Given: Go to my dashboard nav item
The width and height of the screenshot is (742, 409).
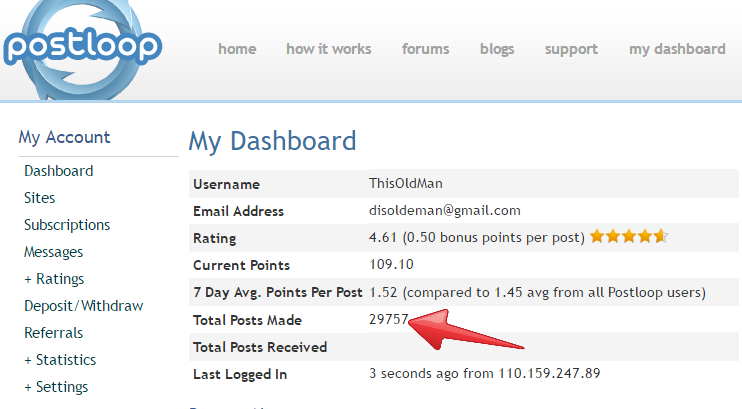Looking at the screenshot, I should 677,49.
